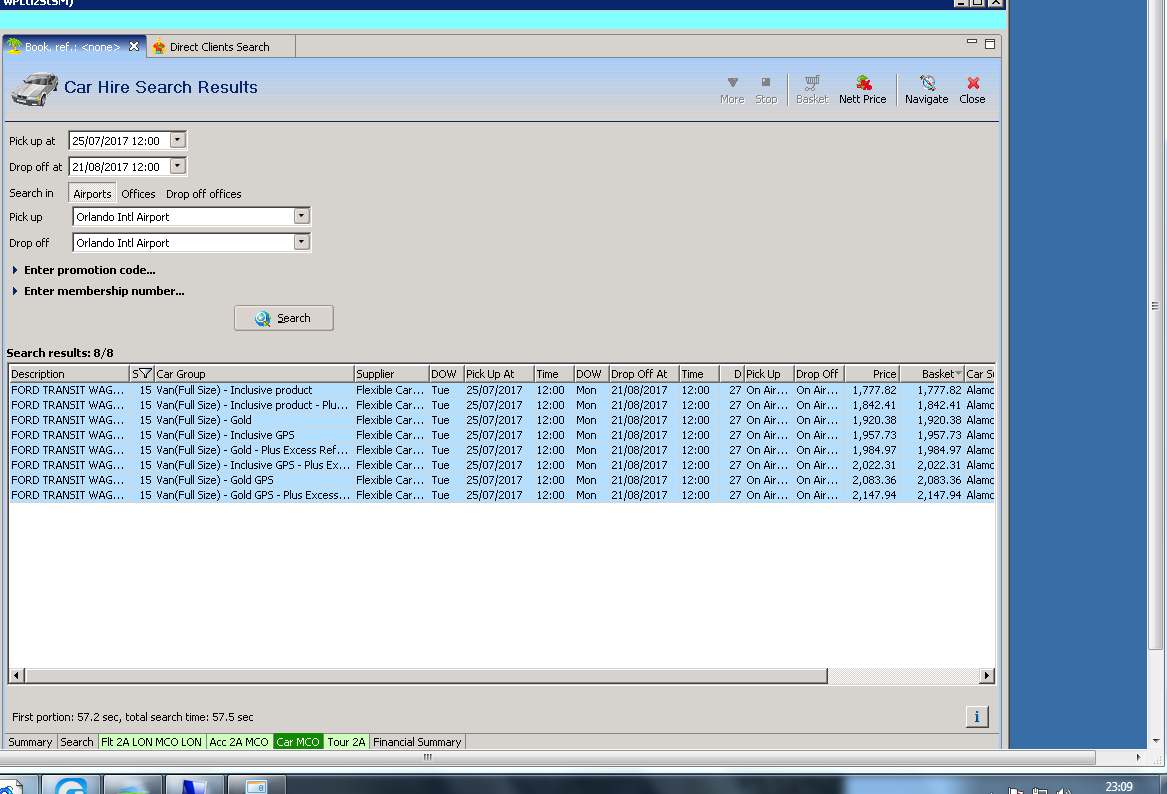The width and height of the screenshot is (1167, 794).
Task: Select Airports search-in option
Action: 92,194
